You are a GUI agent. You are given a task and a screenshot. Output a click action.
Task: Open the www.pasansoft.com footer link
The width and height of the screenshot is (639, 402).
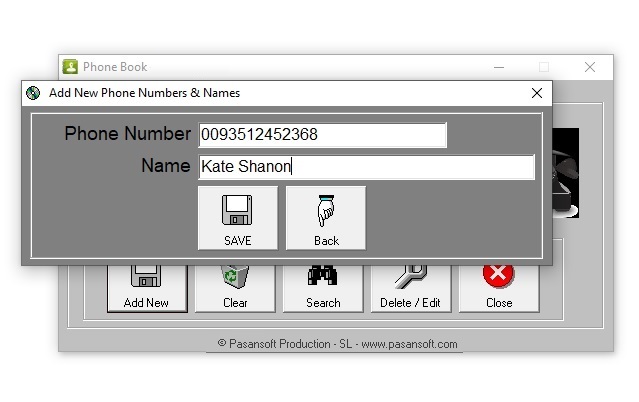[409, 344]
